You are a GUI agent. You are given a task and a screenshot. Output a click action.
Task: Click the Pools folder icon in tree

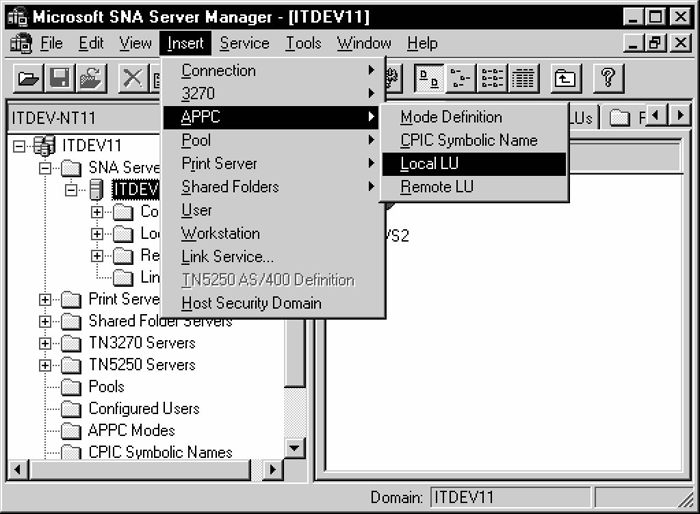(72, 387)
